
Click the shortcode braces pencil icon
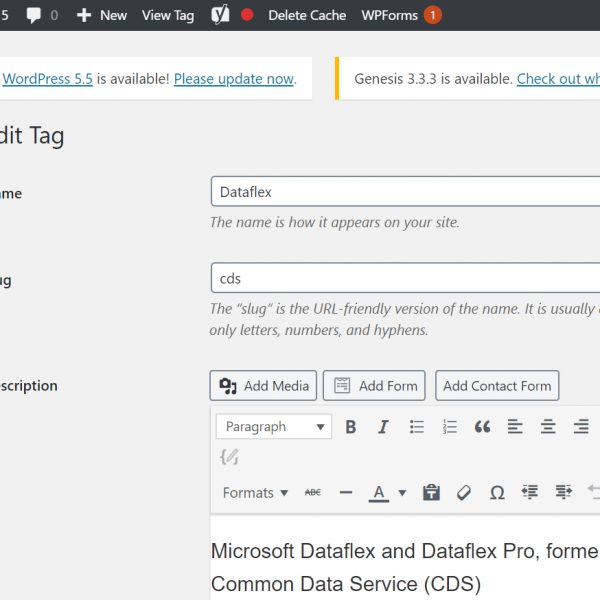(229, 457)
